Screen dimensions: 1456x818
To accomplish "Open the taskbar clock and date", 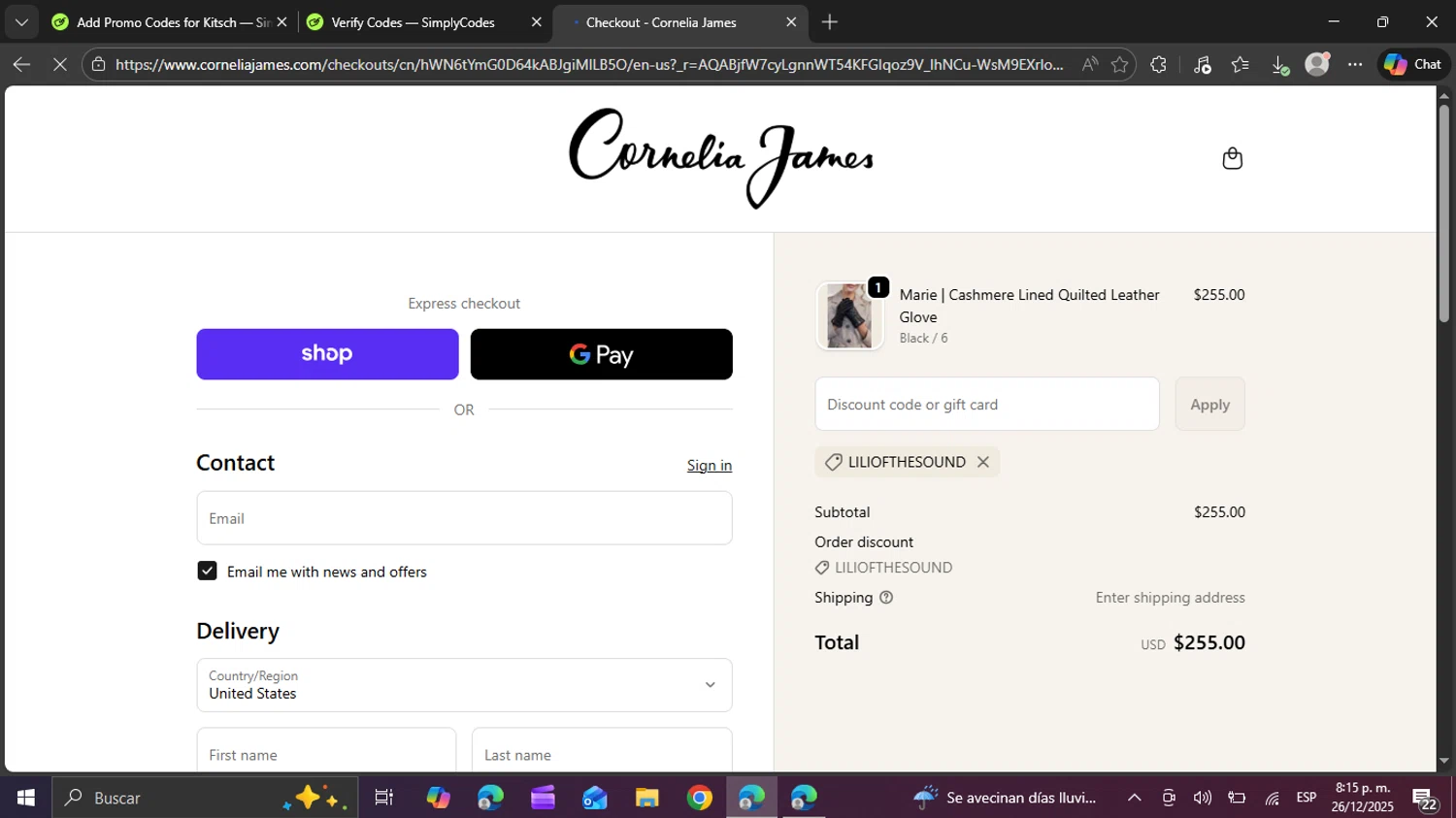I will coord(1363,798).
